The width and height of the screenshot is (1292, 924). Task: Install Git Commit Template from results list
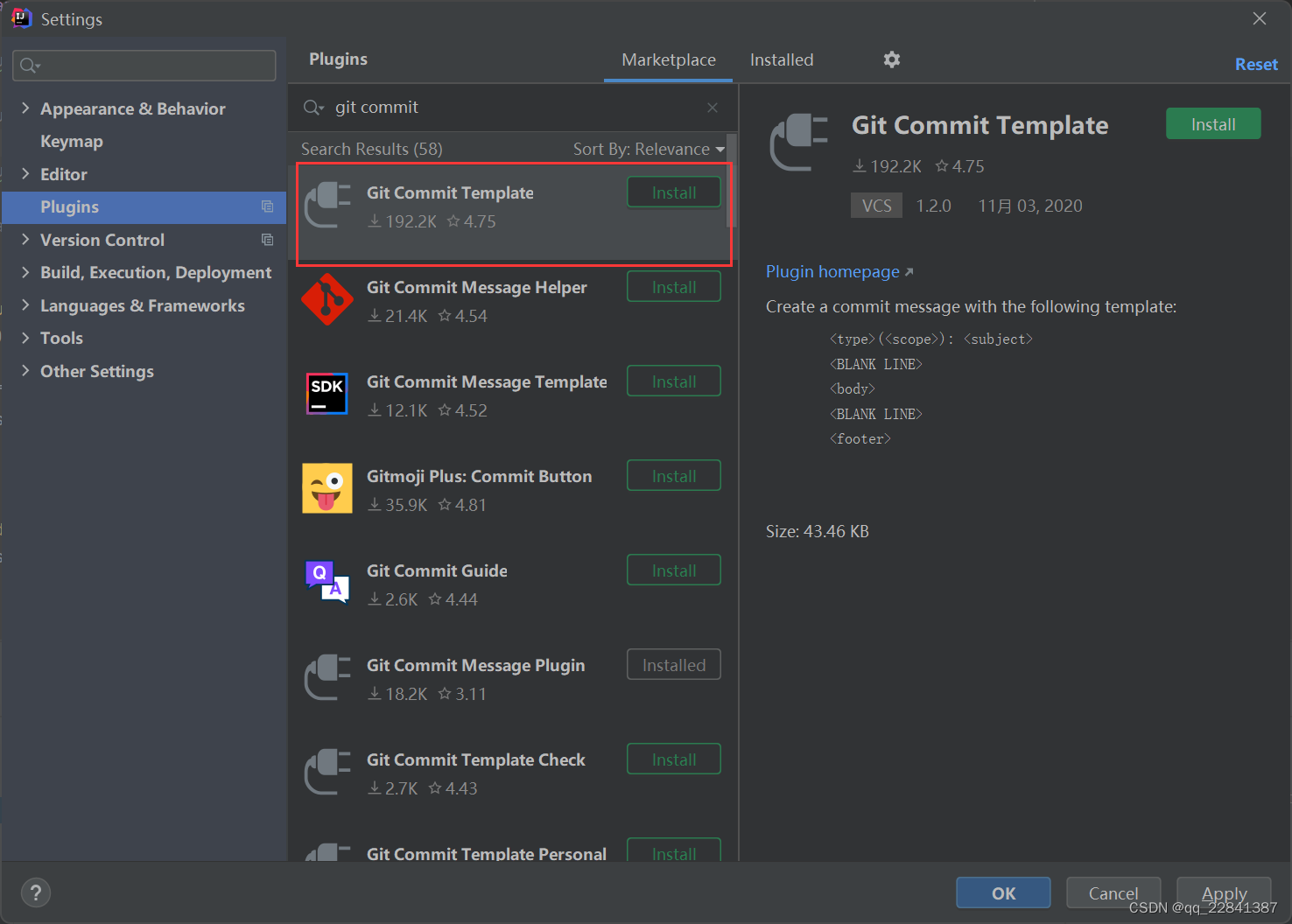point(674,192)
